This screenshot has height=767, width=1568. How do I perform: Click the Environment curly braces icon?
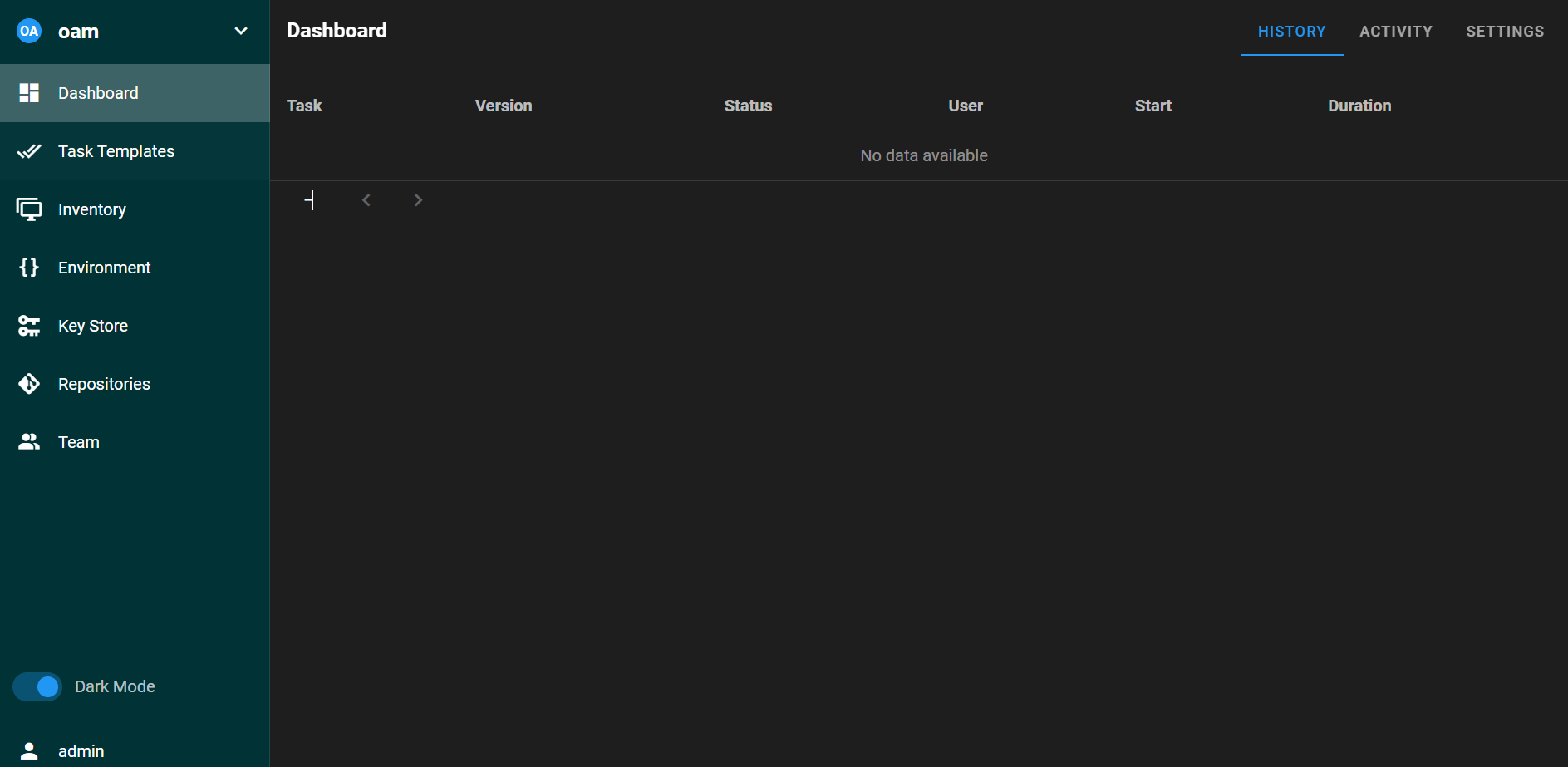coord(29,268)
